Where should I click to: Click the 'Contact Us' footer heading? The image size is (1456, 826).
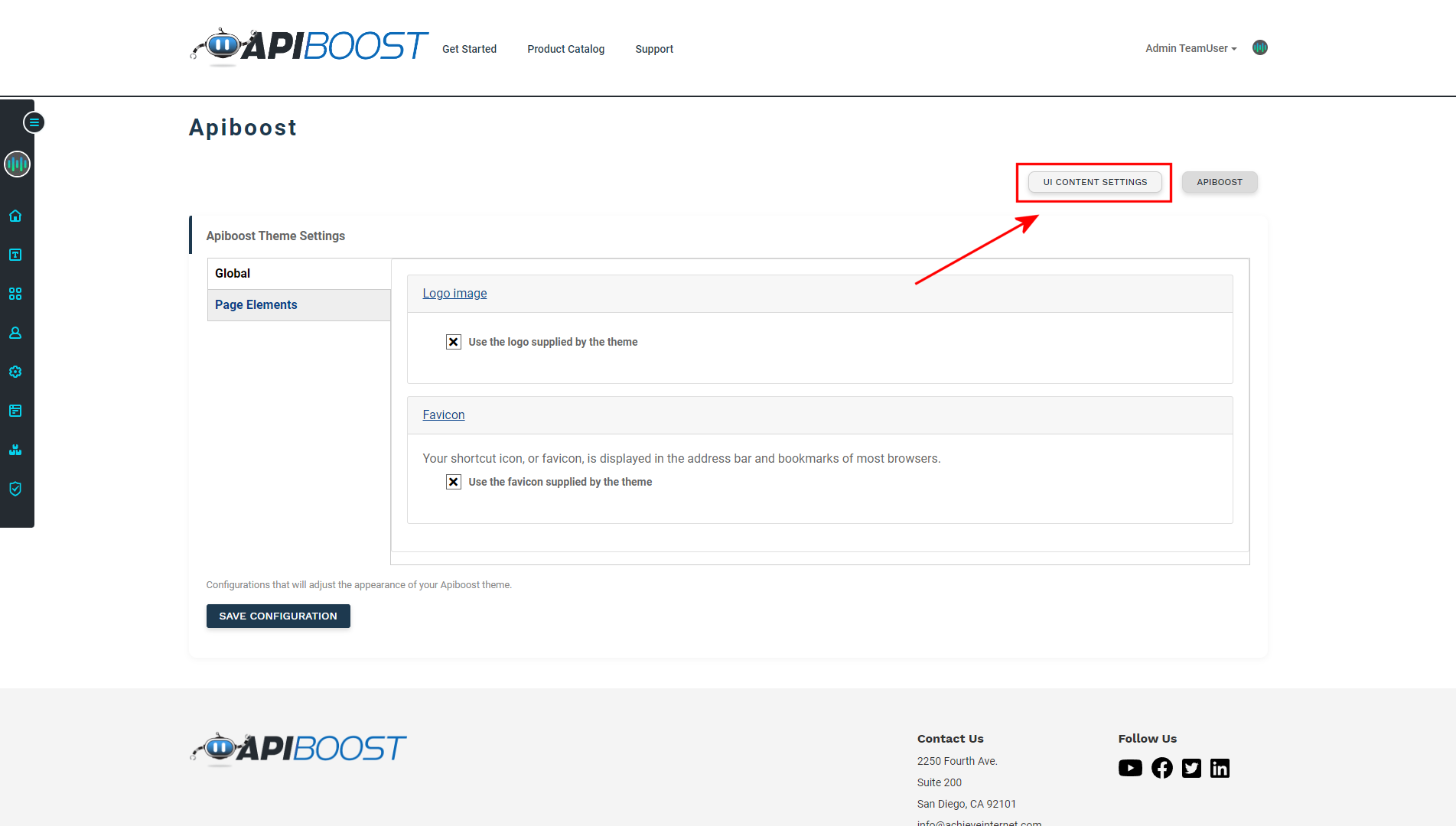950,739
